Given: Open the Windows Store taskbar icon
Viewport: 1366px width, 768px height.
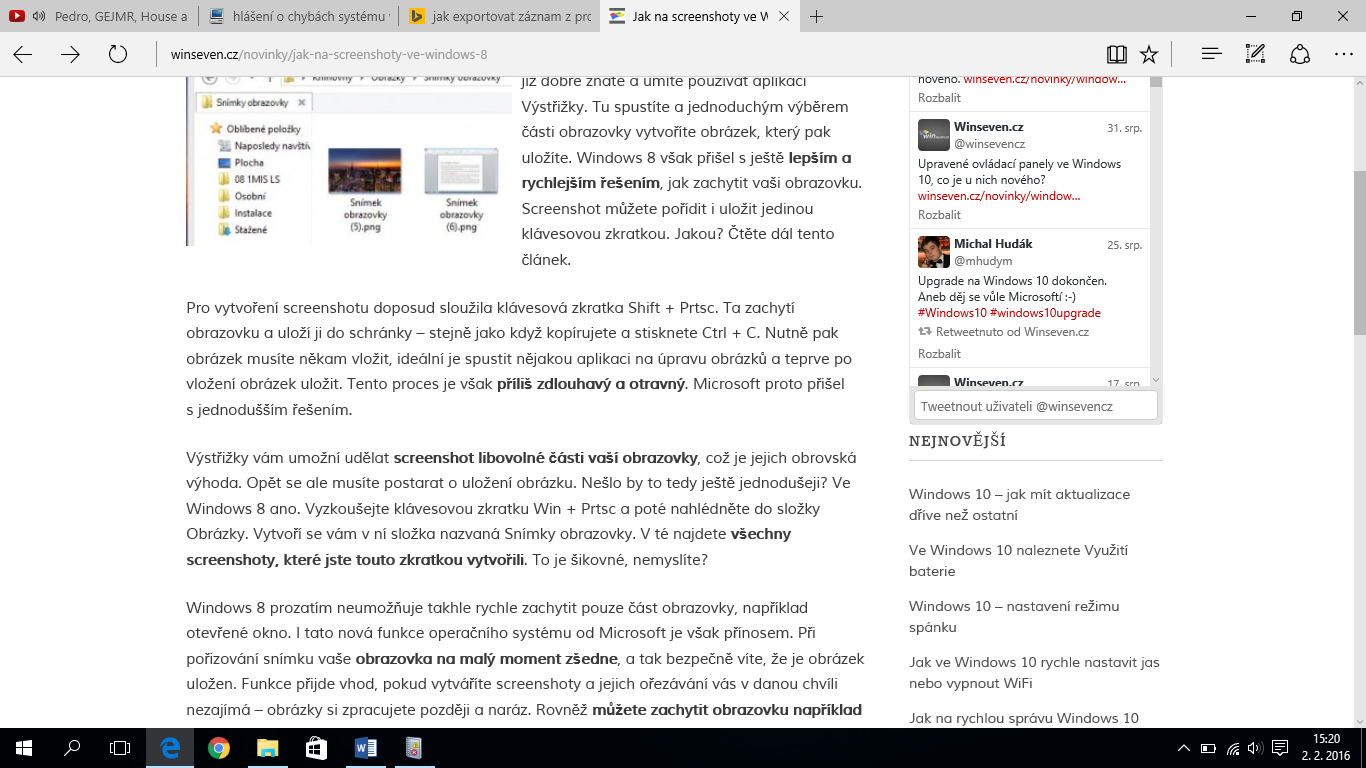Looking at the screenshot, I should [x=315, y=748].
